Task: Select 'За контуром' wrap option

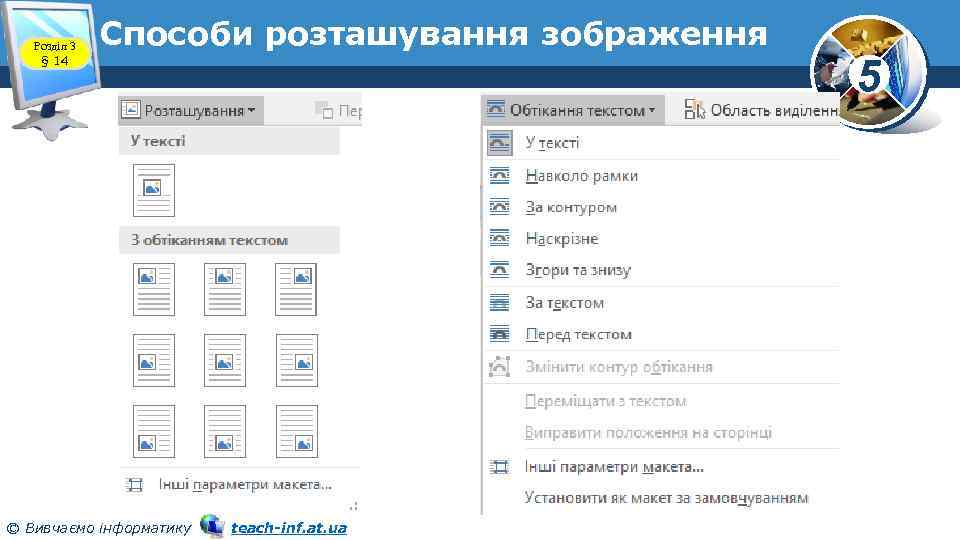Action: (x=661, y=208)
